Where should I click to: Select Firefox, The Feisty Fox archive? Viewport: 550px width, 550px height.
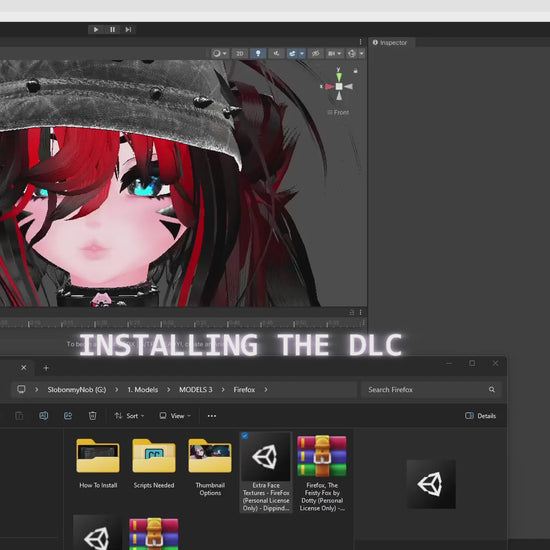point(322,473)
